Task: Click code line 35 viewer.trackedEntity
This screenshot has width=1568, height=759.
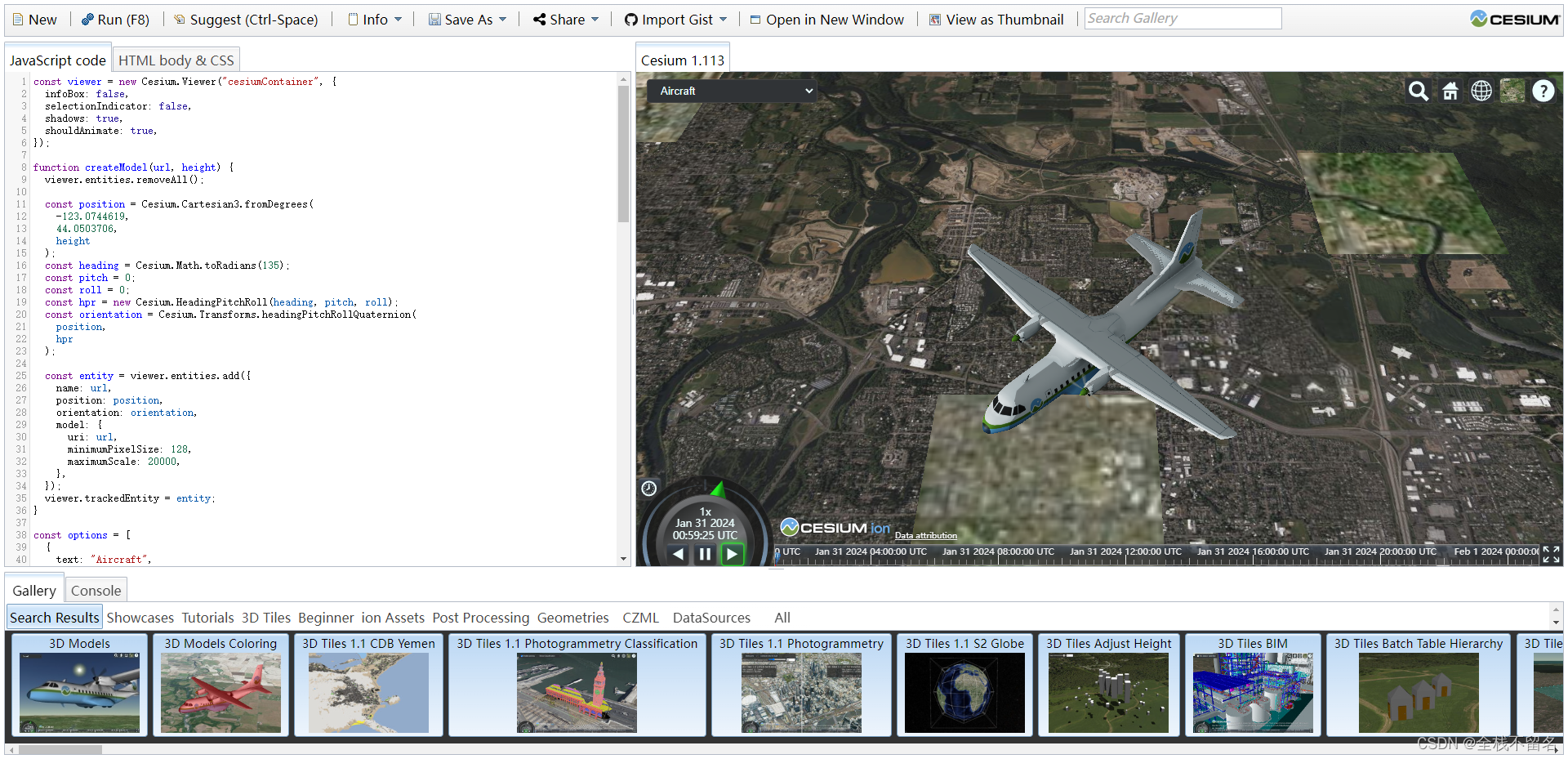Action: pos(130,498)
